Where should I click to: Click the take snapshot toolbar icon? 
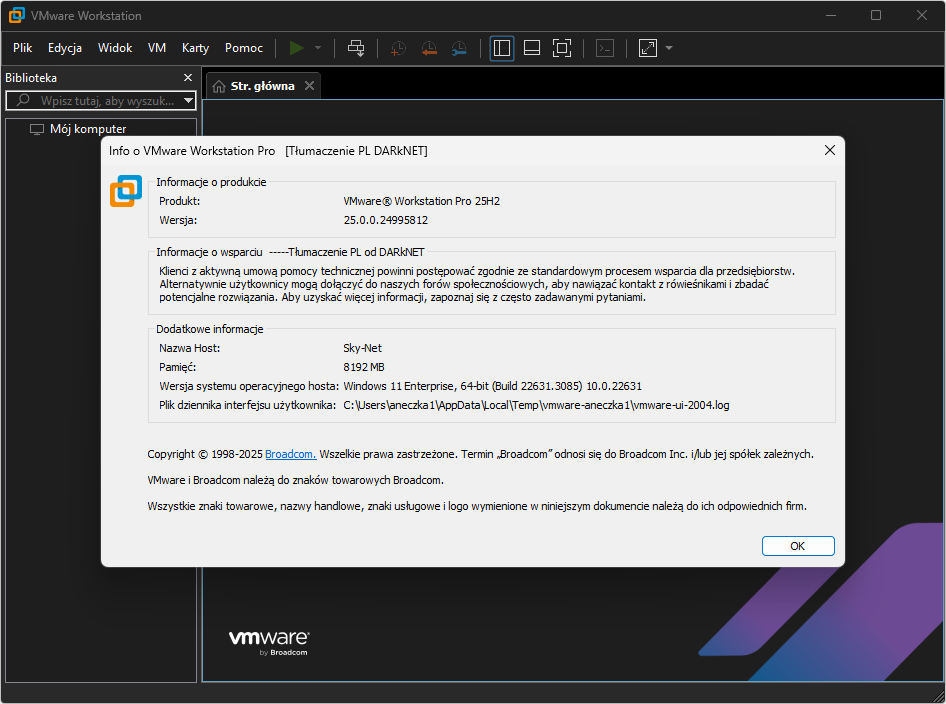coord(398,48)
